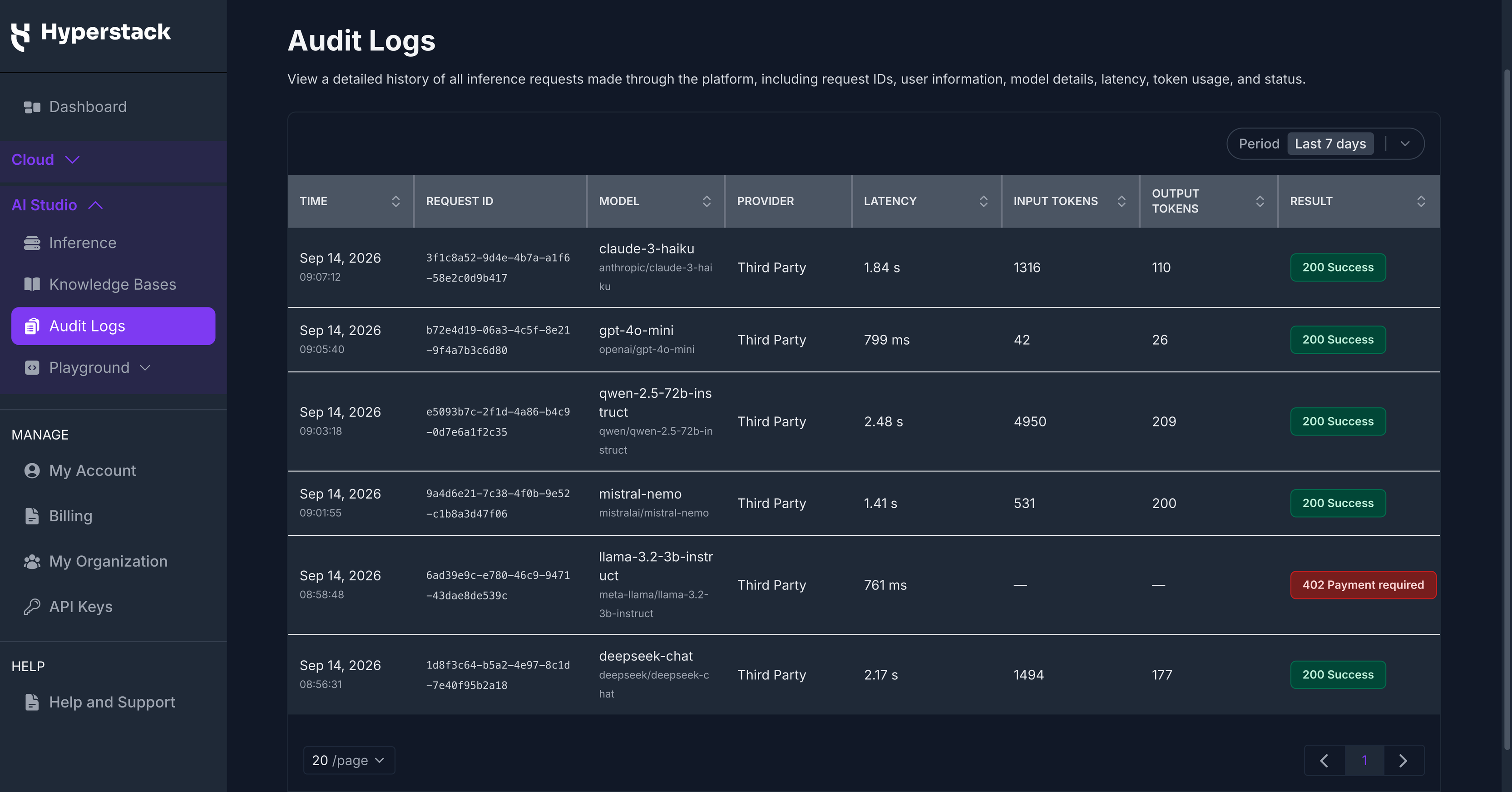The image size is (1512, 792).
Task: Go to previous page arrow
Action: point(1325,761)
